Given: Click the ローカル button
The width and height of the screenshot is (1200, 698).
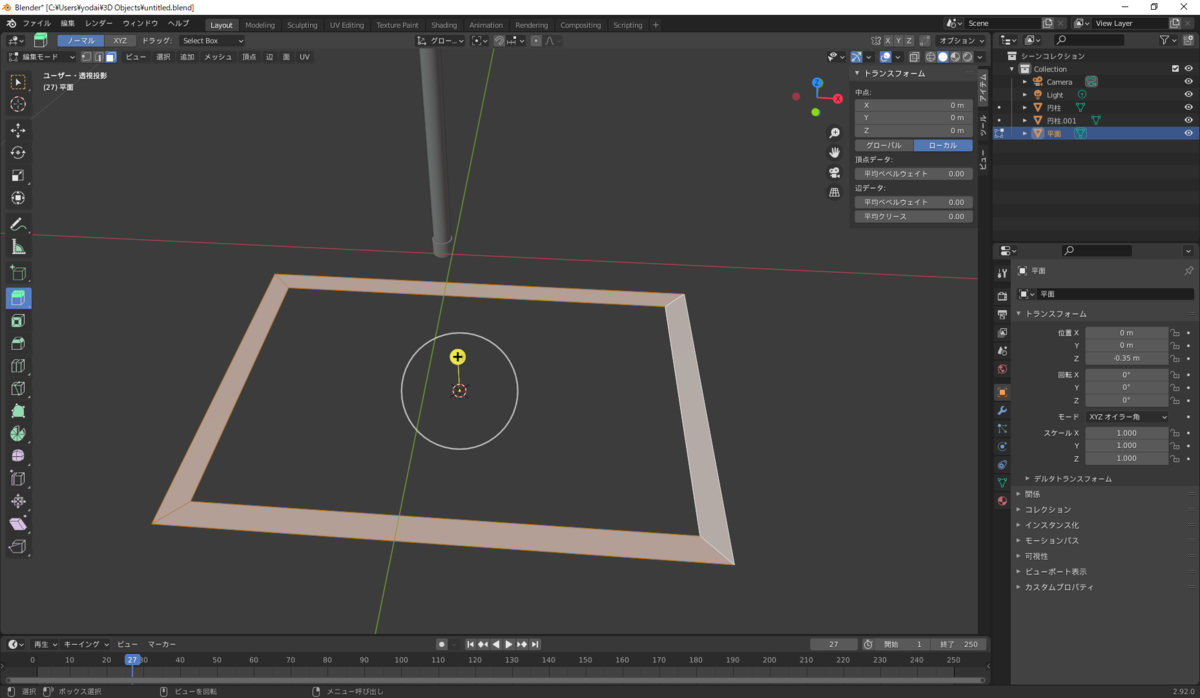Looking at the screenshot, I should 943,145.
